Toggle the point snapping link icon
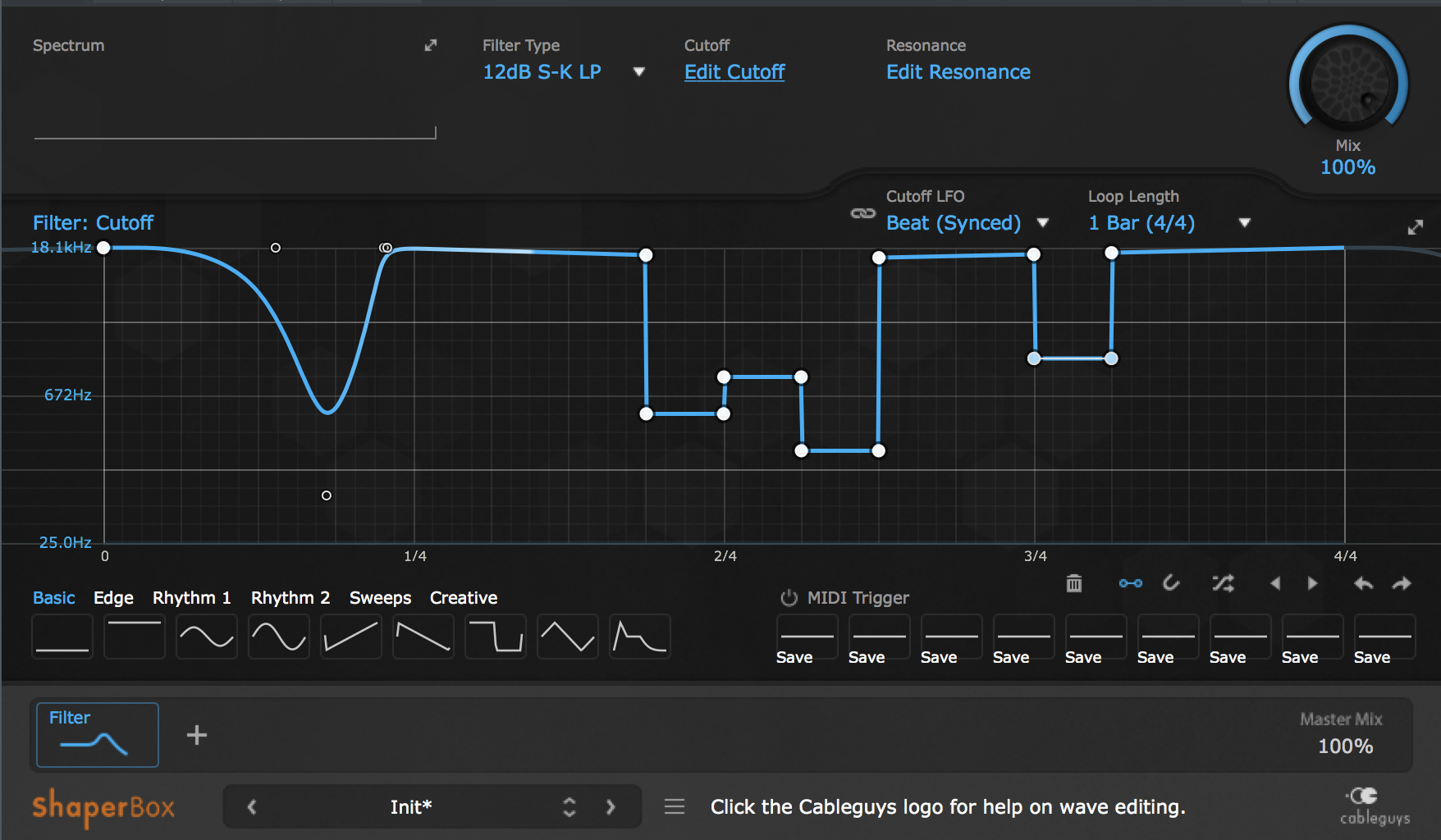 1130,583
